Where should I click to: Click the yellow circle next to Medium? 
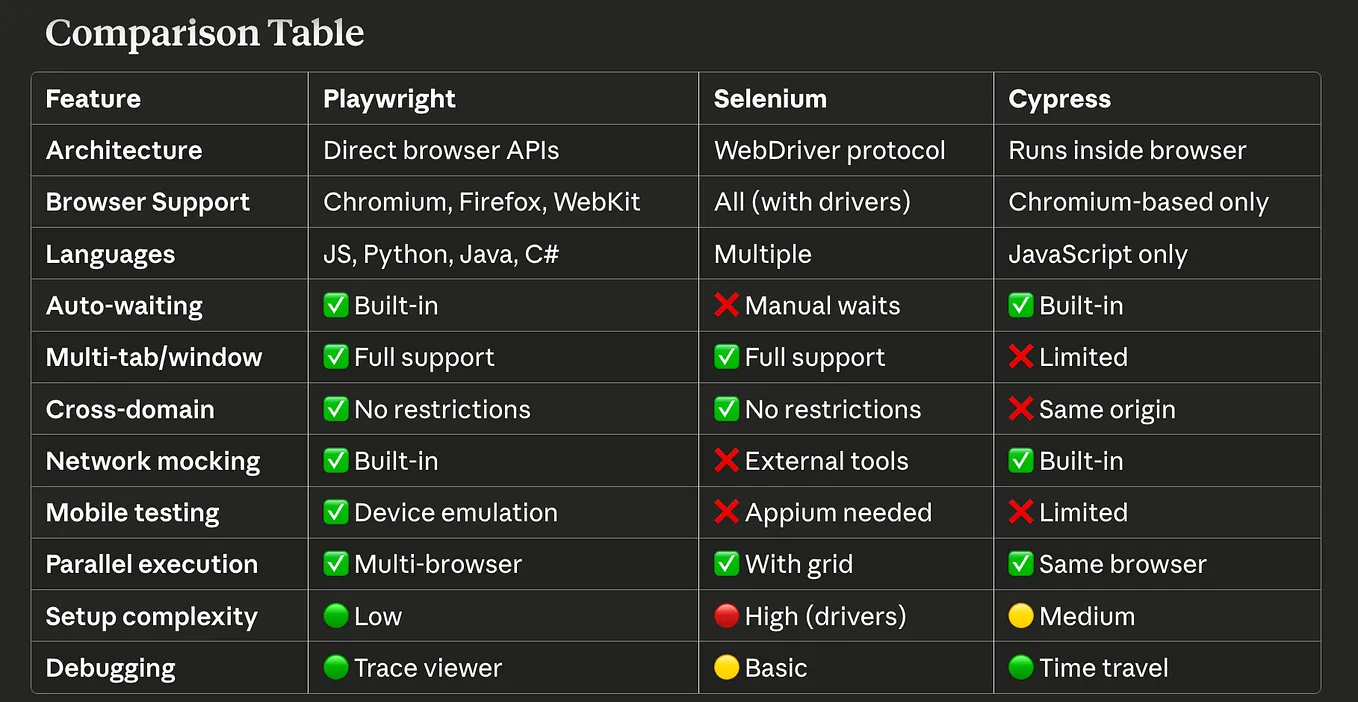click(x=1021, y=616)
